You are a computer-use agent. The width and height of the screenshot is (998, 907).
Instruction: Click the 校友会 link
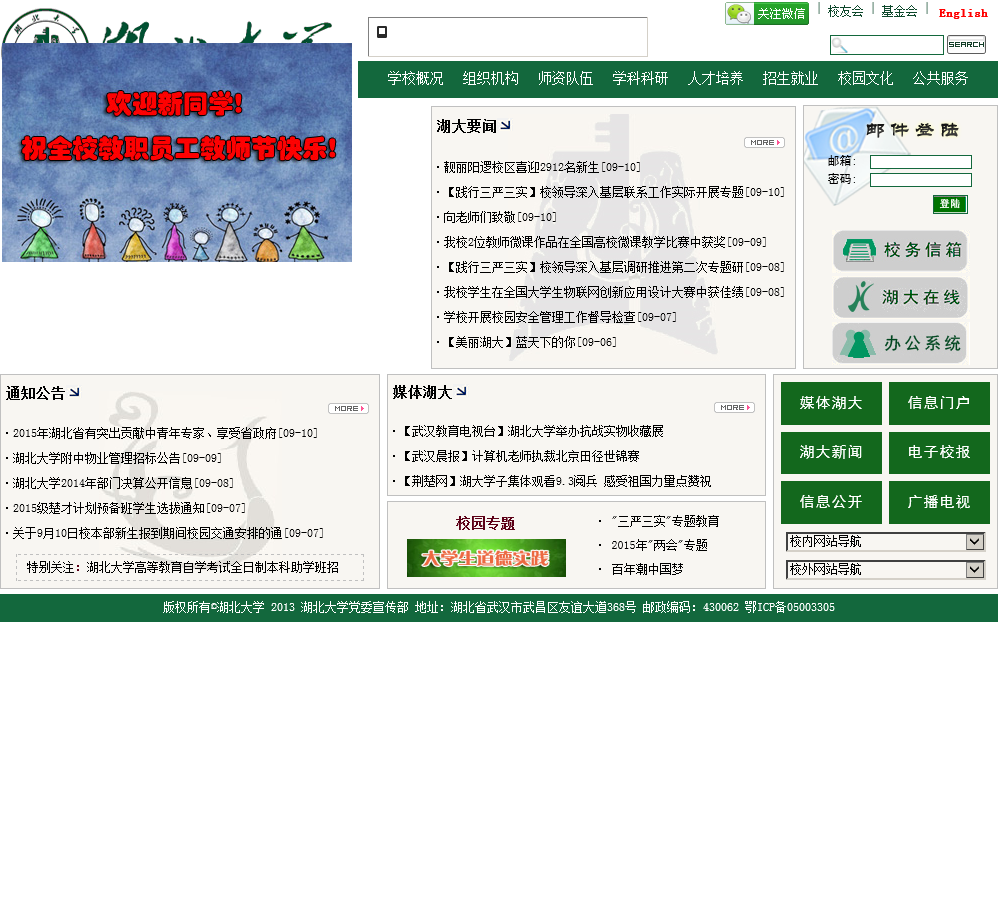(x=845, y=11)
